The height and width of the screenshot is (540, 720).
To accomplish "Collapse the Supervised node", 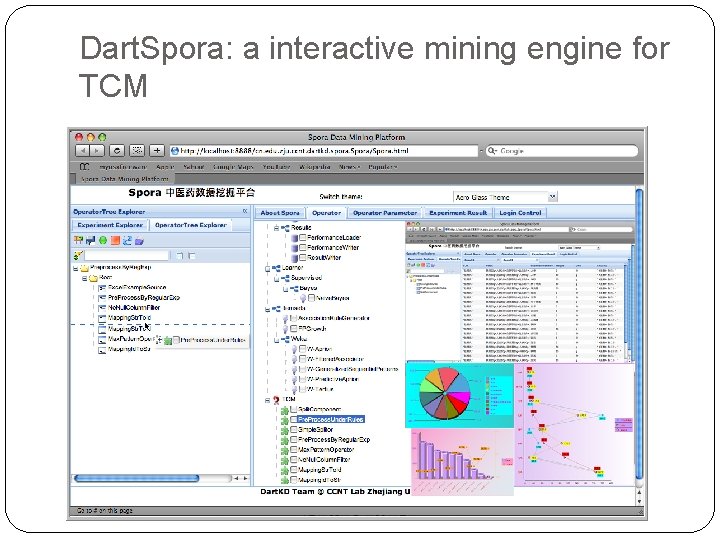I will pos(276,278).
